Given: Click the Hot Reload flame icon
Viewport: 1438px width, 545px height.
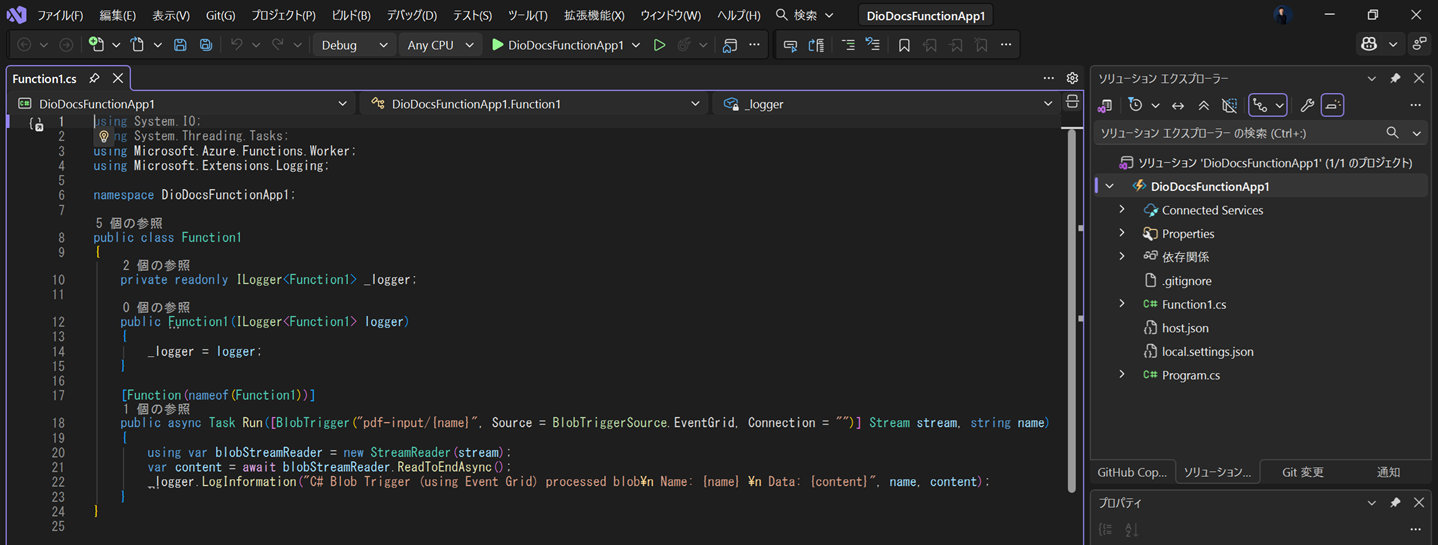Looking at the screenshot, I should point(685,45).
